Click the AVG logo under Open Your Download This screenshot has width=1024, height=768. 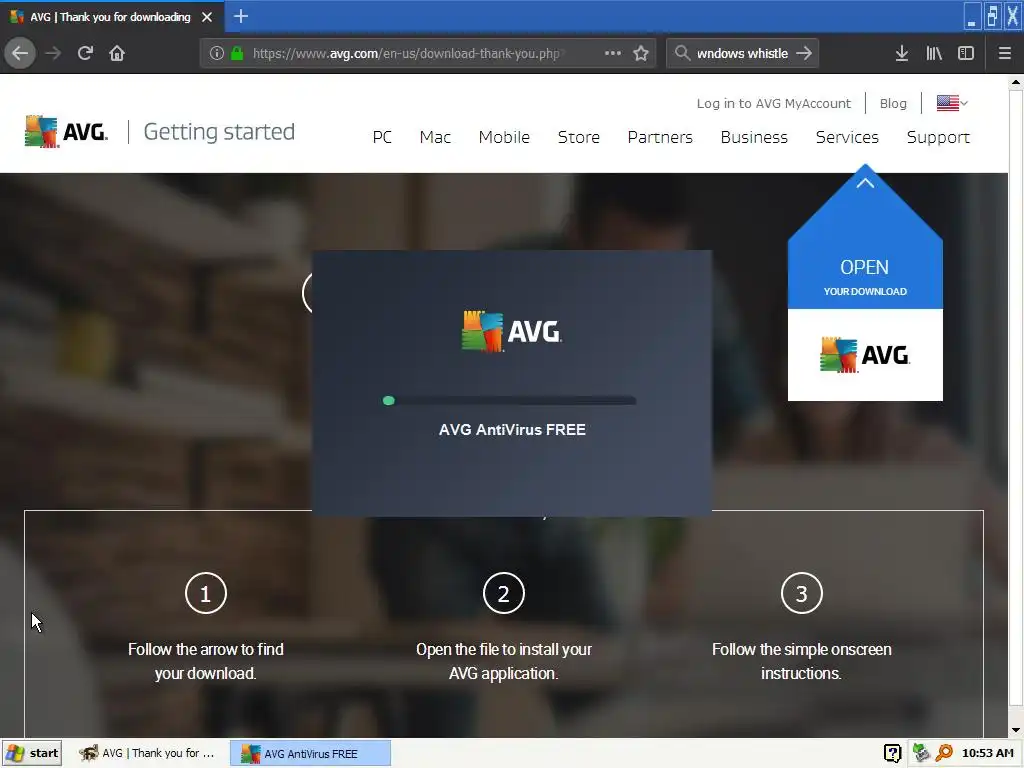865,355
